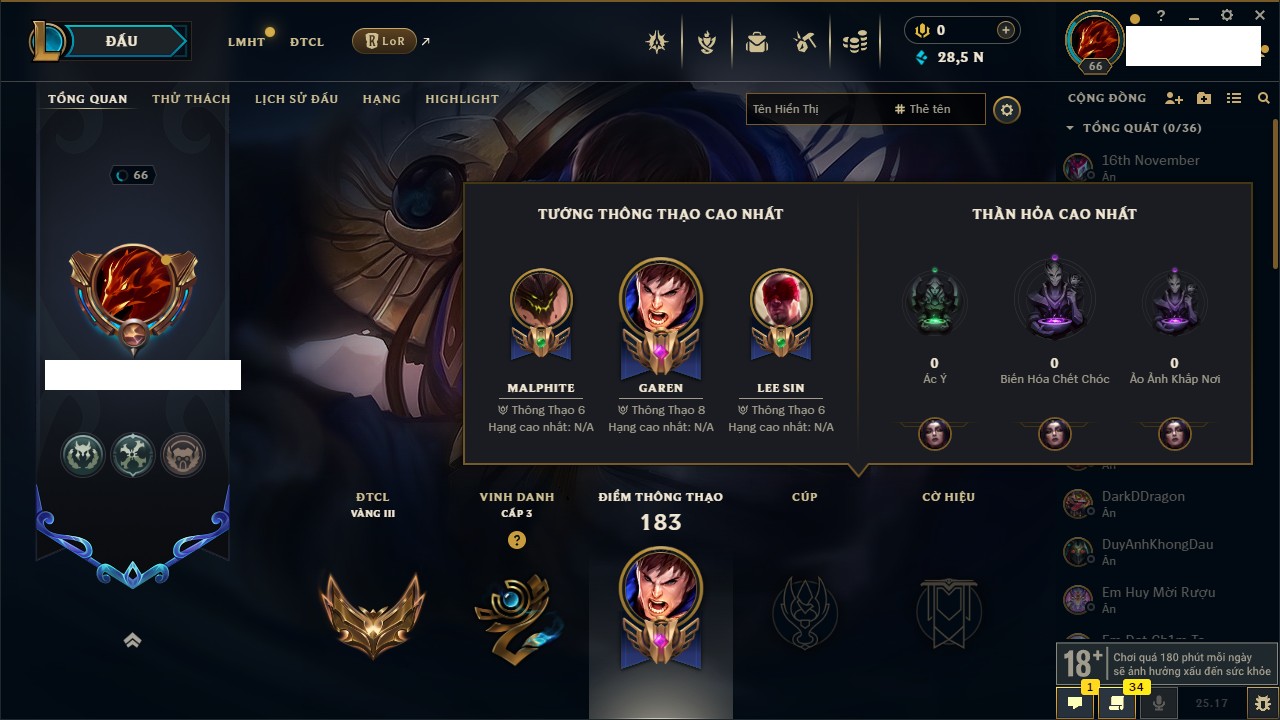Open the friend search magnifier icon

click(x=1264, y=98)
